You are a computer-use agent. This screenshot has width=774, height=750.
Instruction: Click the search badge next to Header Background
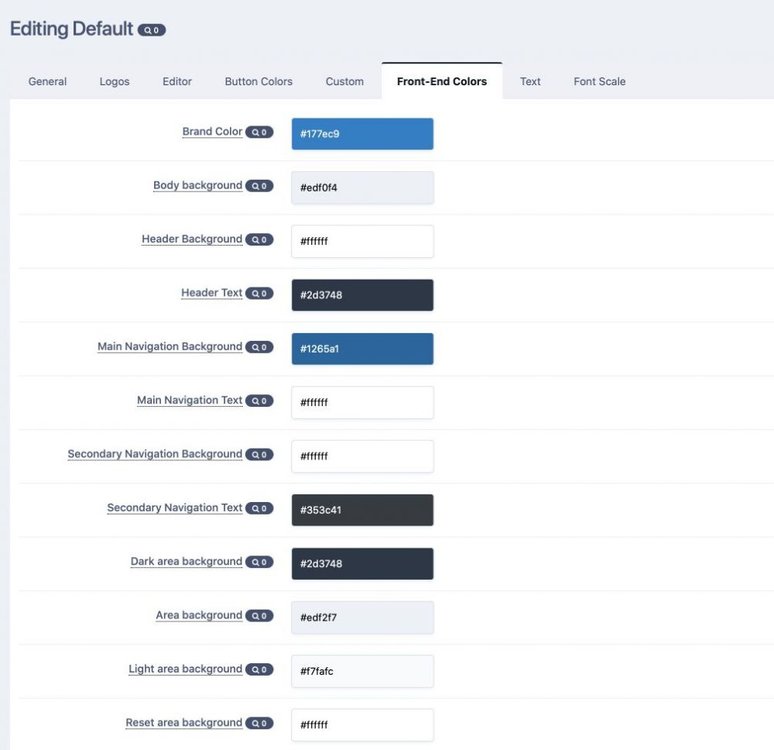tap(259, 240)
